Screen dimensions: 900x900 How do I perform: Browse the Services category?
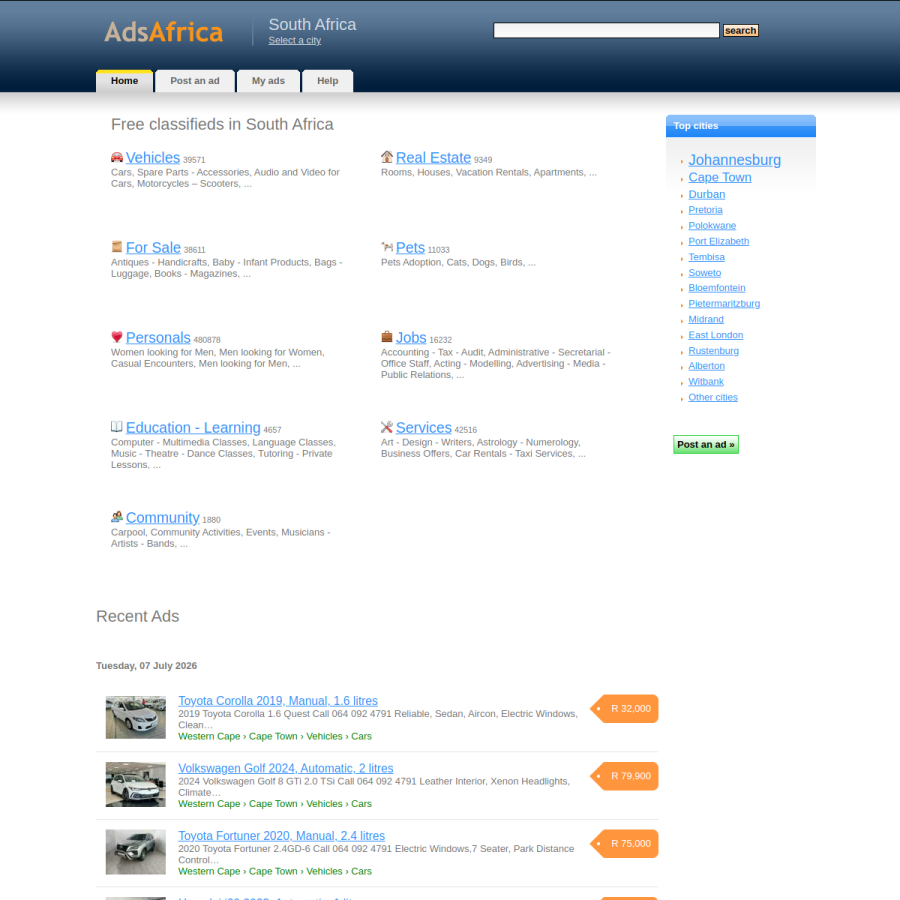point(424,428)
